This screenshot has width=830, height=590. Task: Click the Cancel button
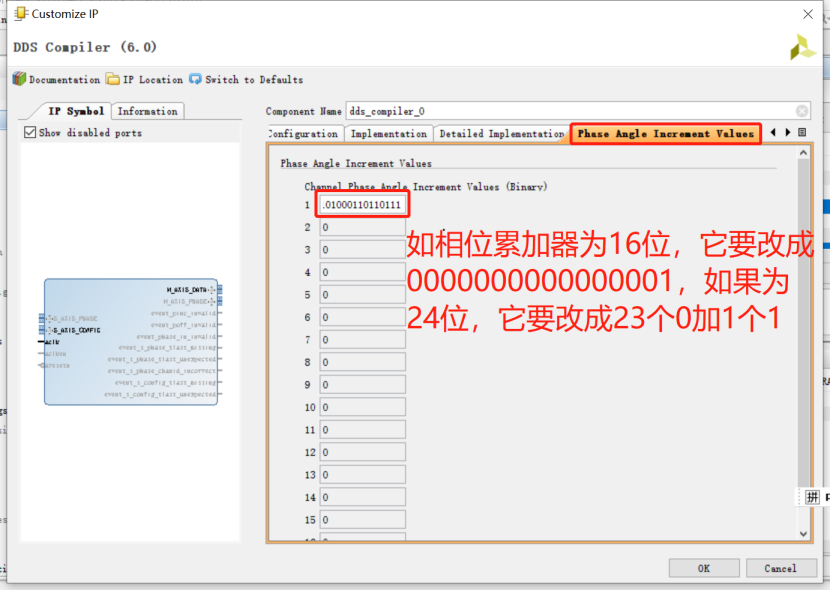(x=781, y=568)
